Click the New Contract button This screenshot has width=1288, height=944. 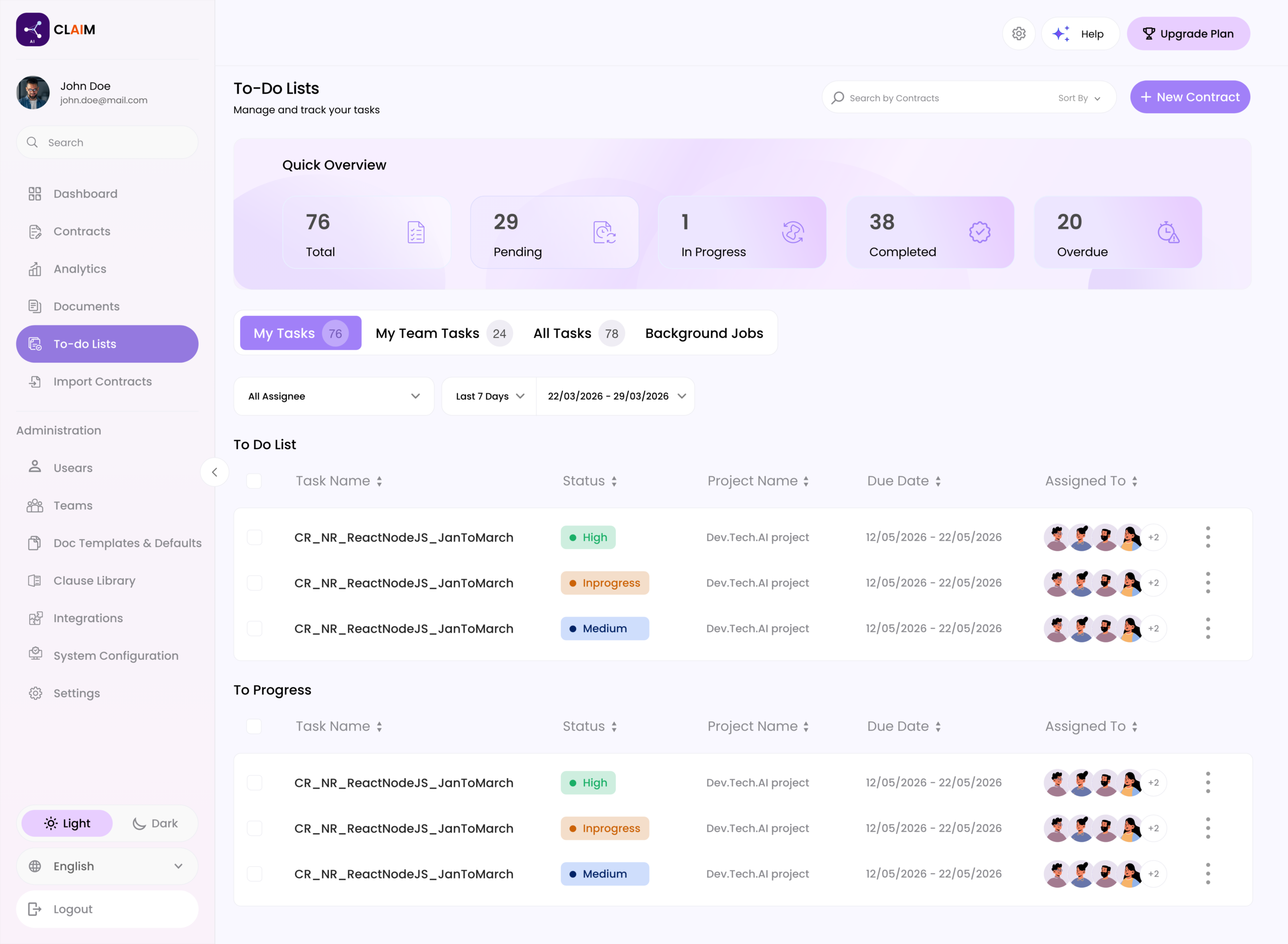(x=1190, y=97)
